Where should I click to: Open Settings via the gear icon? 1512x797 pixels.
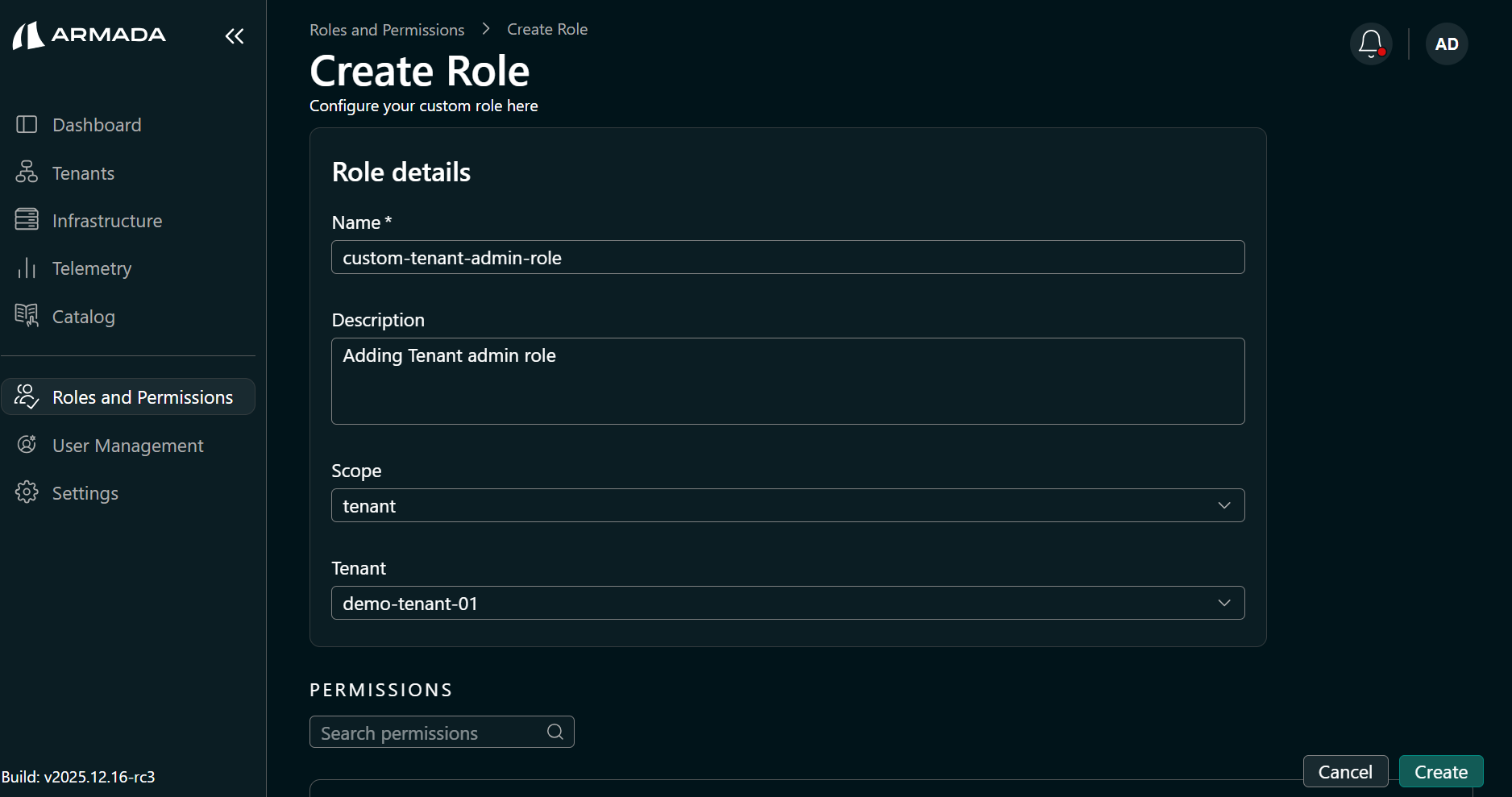[x=27, y=492]
